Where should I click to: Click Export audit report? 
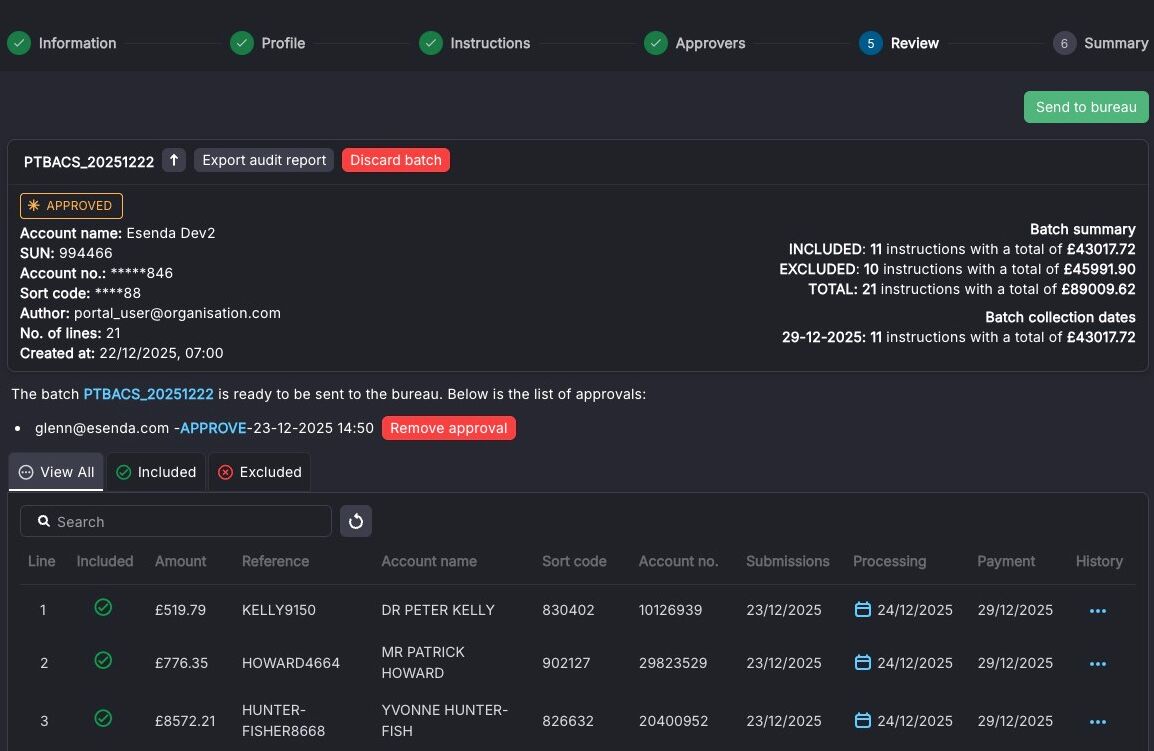tap(264, 161)
